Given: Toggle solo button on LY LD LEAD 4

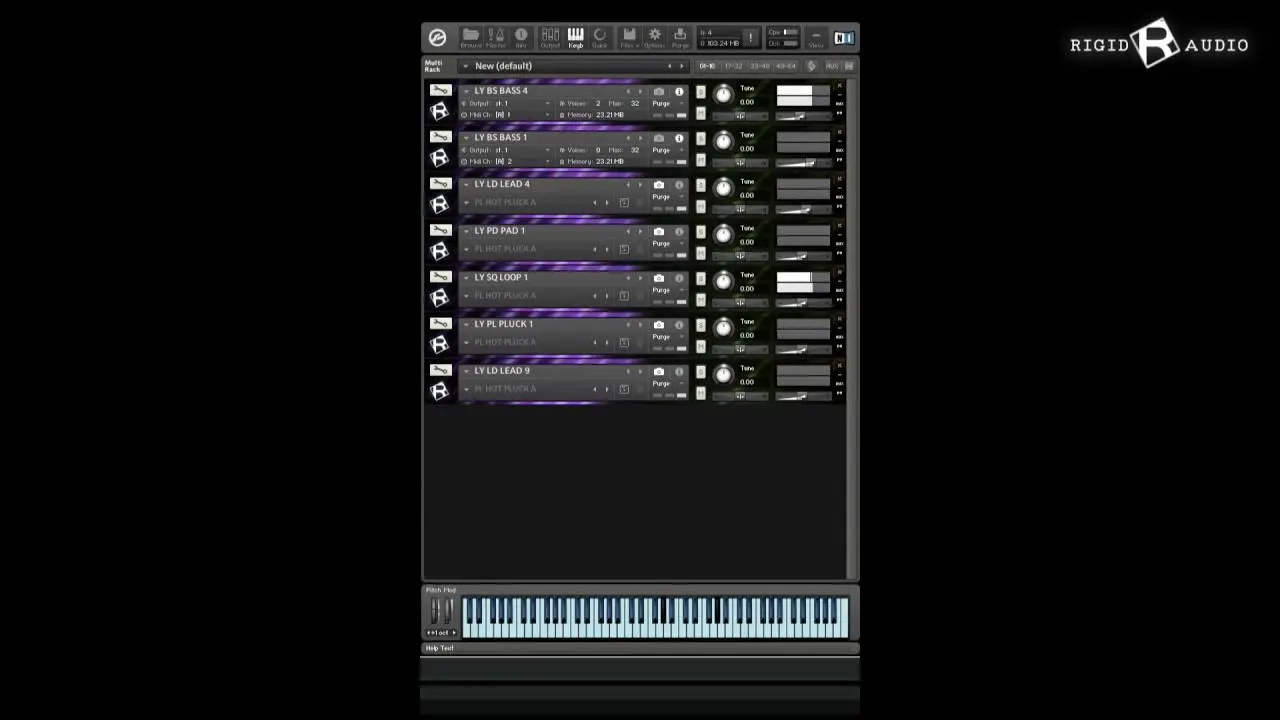Looking at the screenshot, I should click(x=700, y=185).
